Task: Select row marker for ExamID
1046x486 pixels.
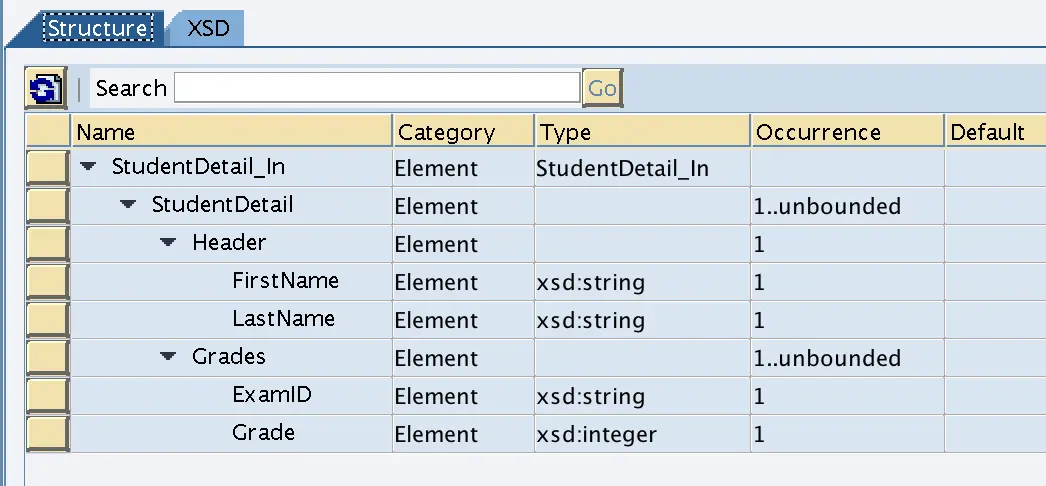Action: pyautogui.click(x=47, y=395)
